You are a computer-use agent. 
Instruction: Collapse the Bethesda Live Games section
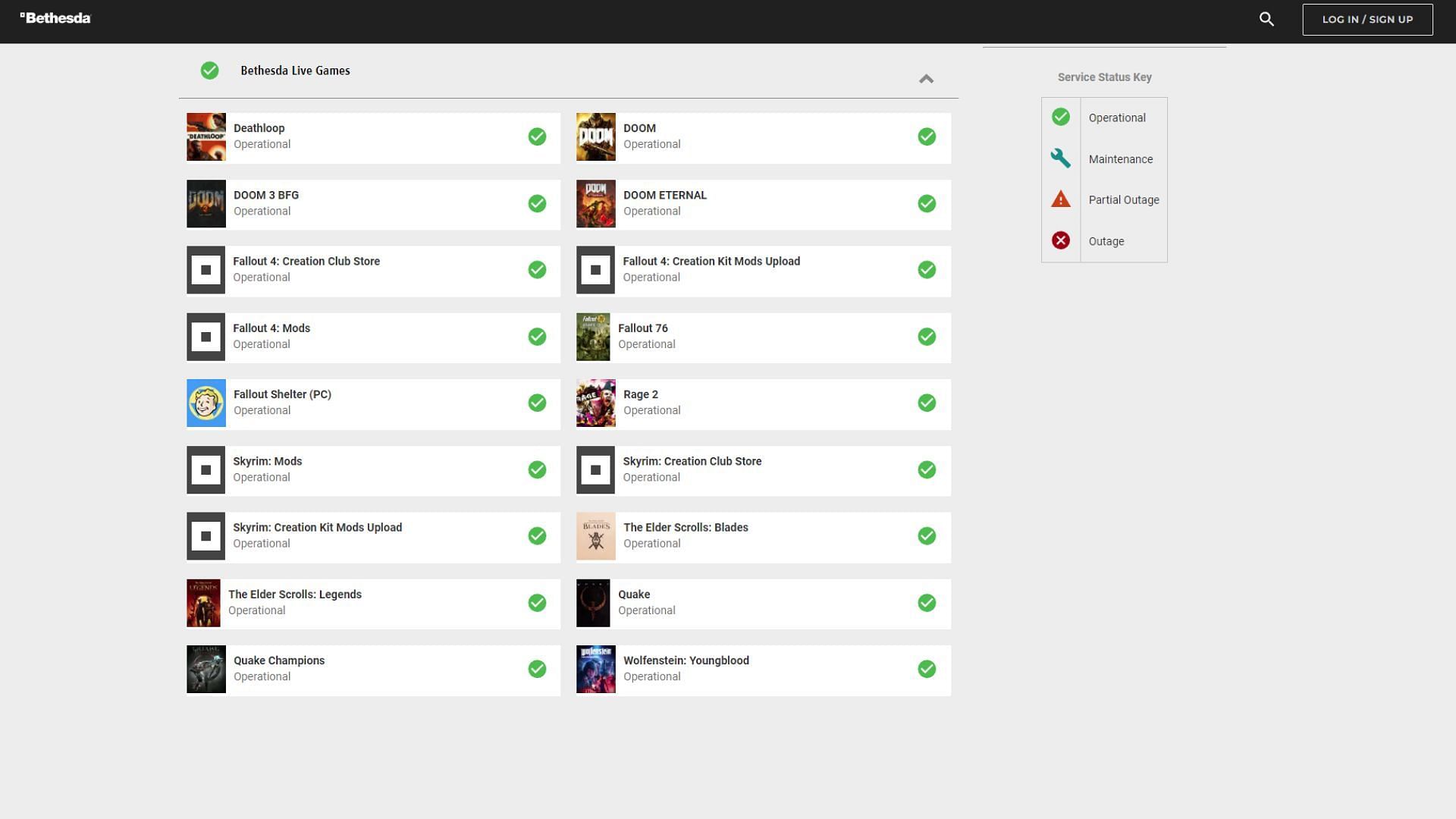click(x=925, y=79)
